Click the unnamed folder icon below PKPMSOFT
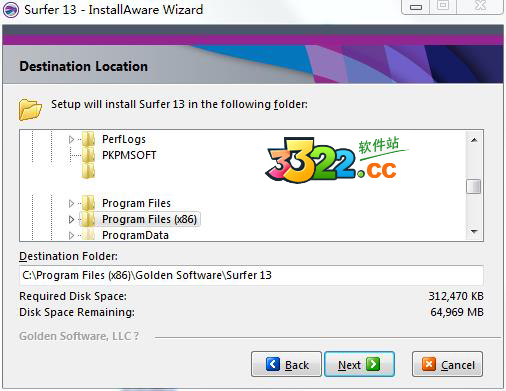Viewport: 506px width, 391px height. point(89,171)
